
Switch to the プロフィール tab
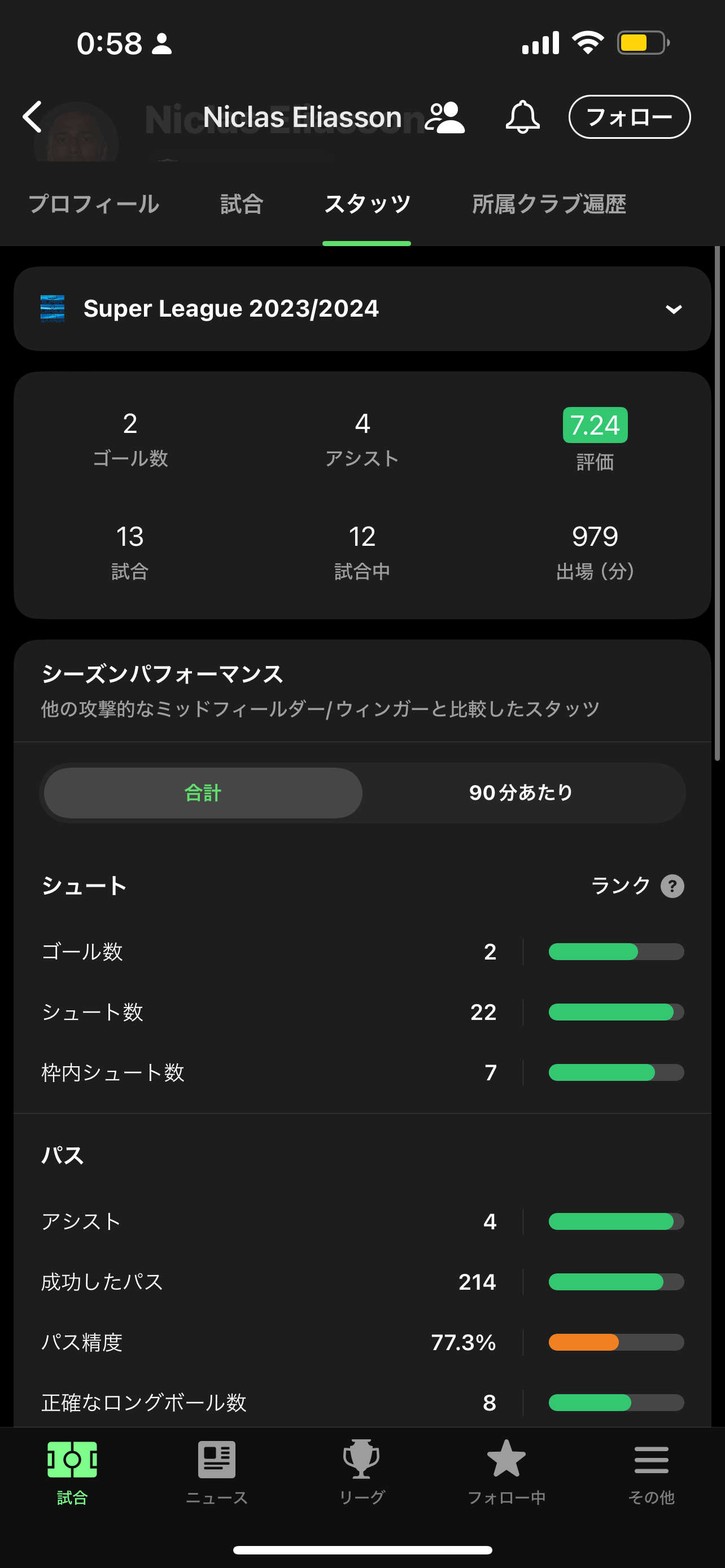click(x=94, y=204)
